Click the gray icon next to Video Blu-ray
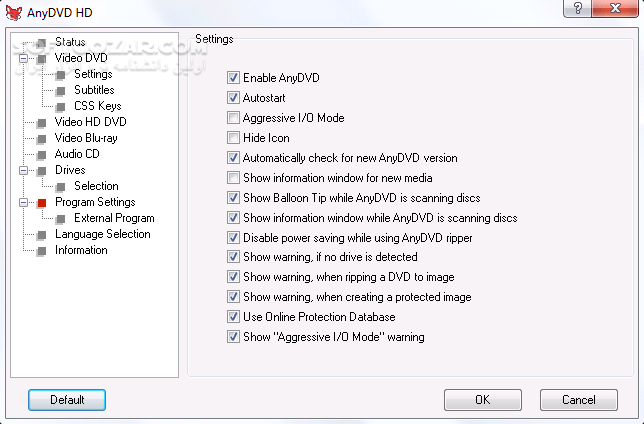This screenshot has width=644, height=424. 42,138
